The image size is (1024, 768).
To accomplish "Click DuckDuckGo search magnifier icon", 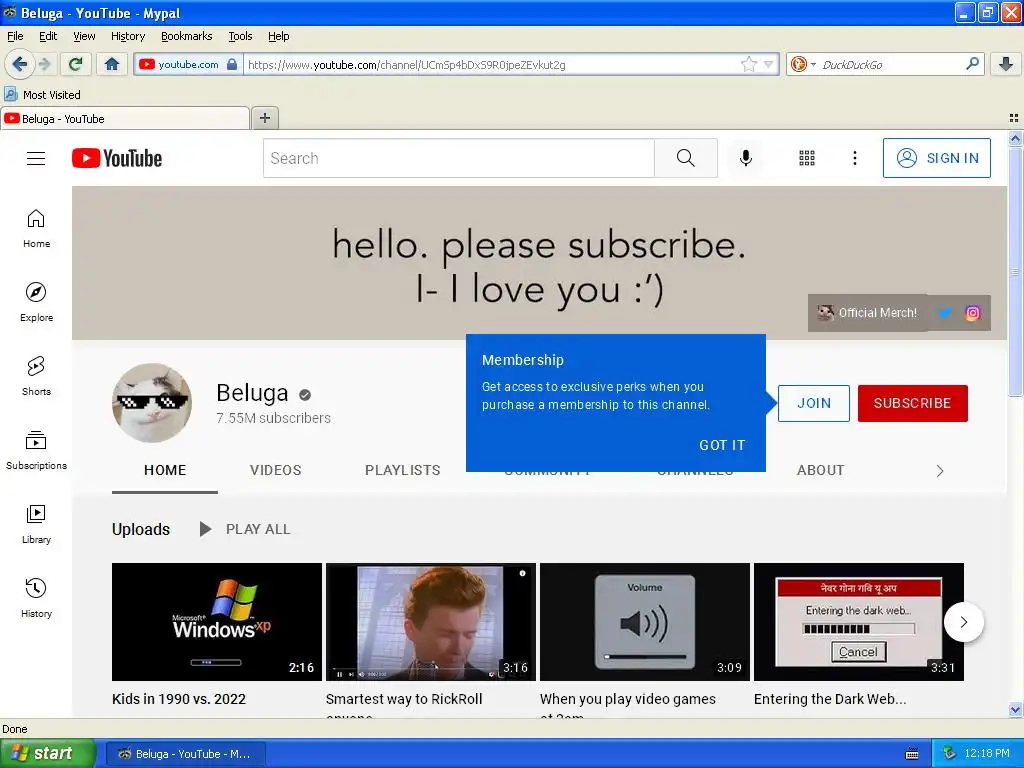I will tap(972, 64).
